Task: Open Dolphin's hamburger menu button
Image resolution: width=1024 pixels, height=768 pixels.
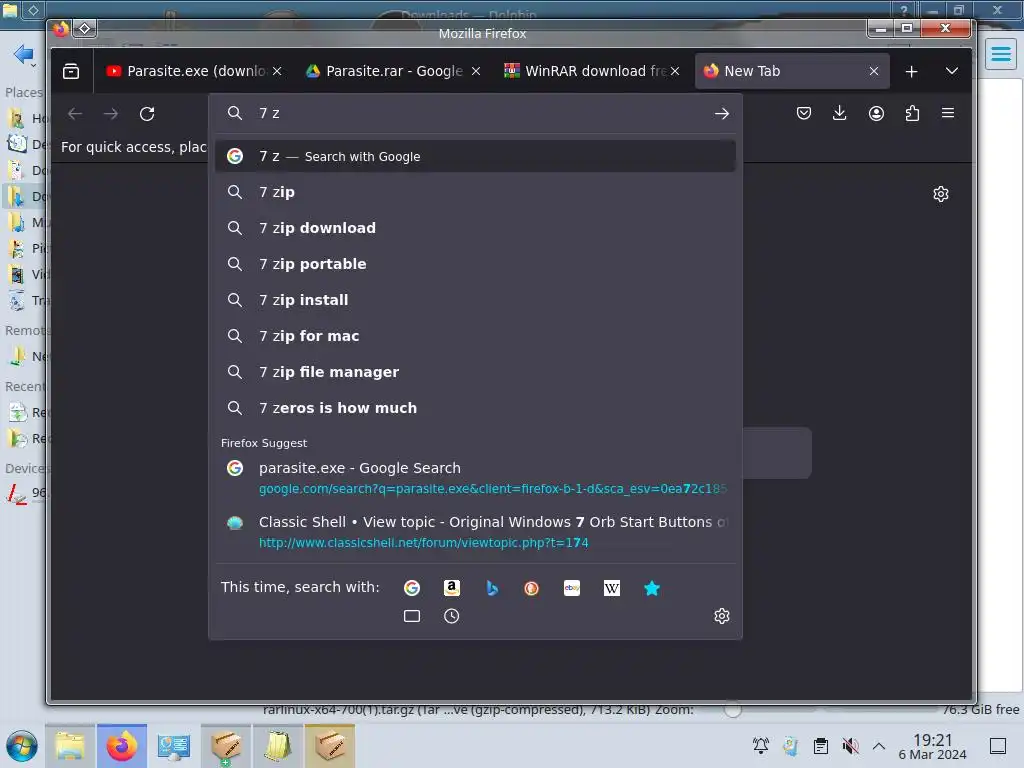Action: 1001,54
